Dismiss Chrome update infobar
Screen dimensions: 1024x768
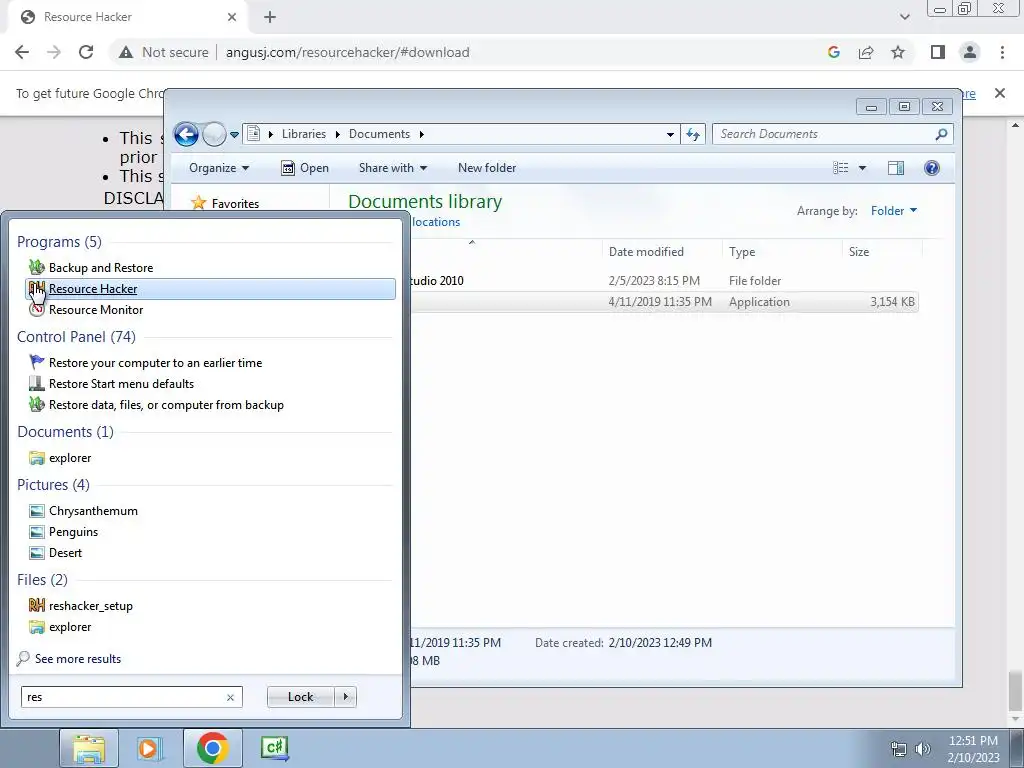1000,93
